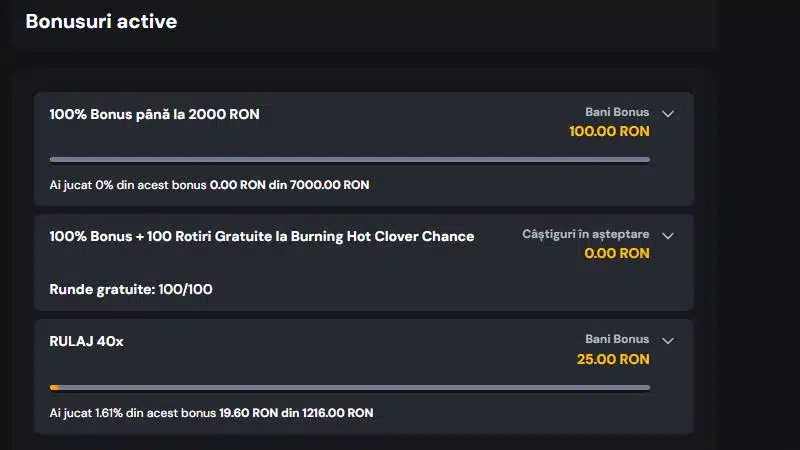Select the 100% Bonus până la 2000 RON title
Image resolution: width=800 pixels, height=450 pixels.
[154, 114]
